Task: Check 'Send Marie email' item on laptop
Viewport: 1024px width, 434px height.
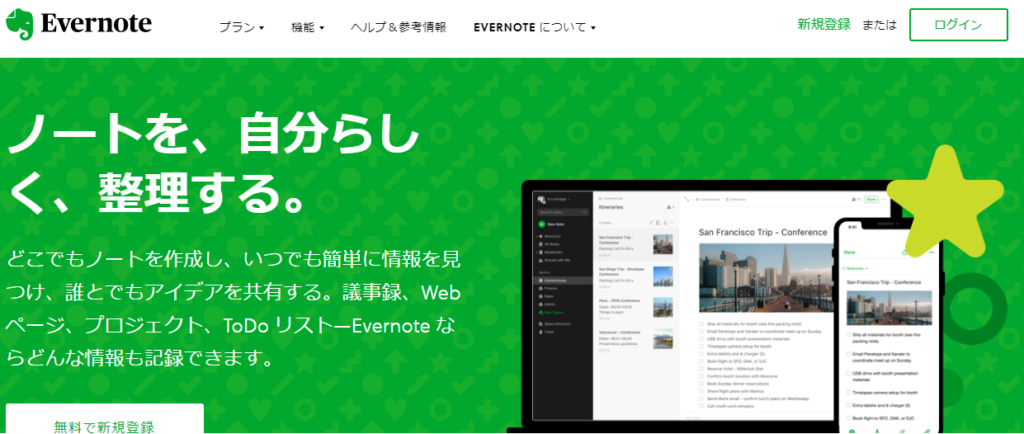Action: (701, 398)
